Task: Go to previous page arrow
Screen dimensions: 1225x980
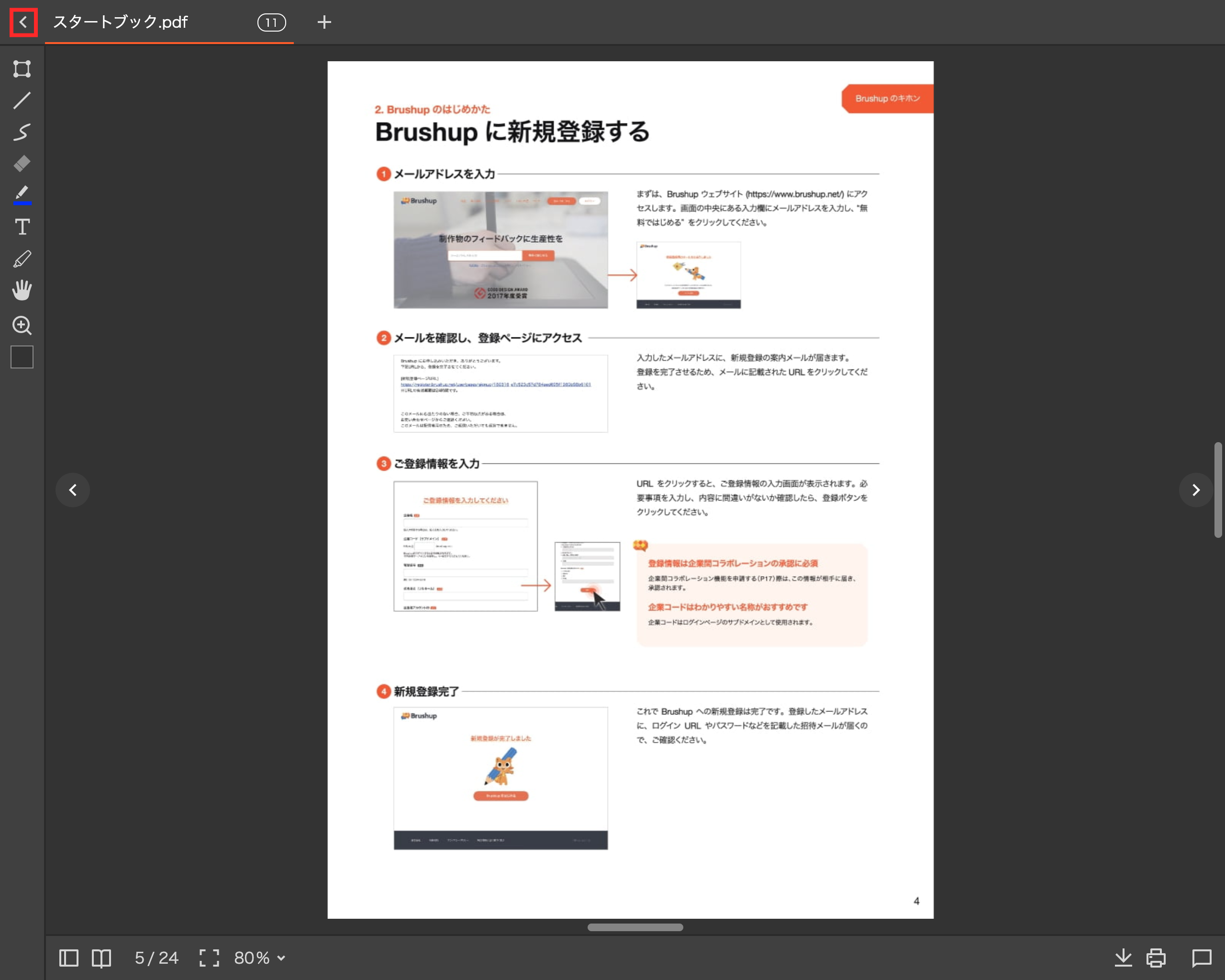Action: pyautogui.click(x=73, y=490)
